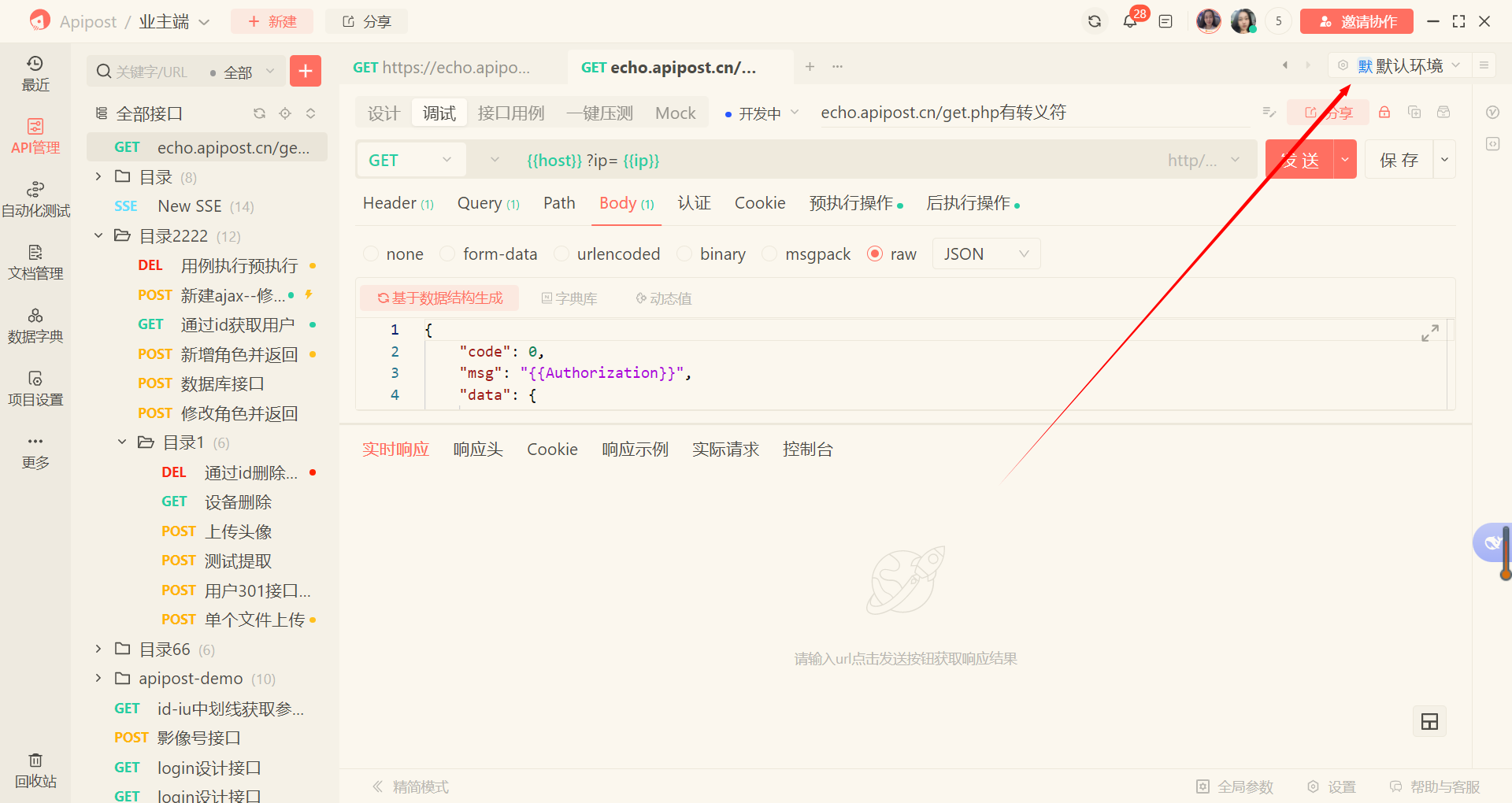Click the refresh sync icon in title bar
The image size is (1512, 803).
[1095, 21]
